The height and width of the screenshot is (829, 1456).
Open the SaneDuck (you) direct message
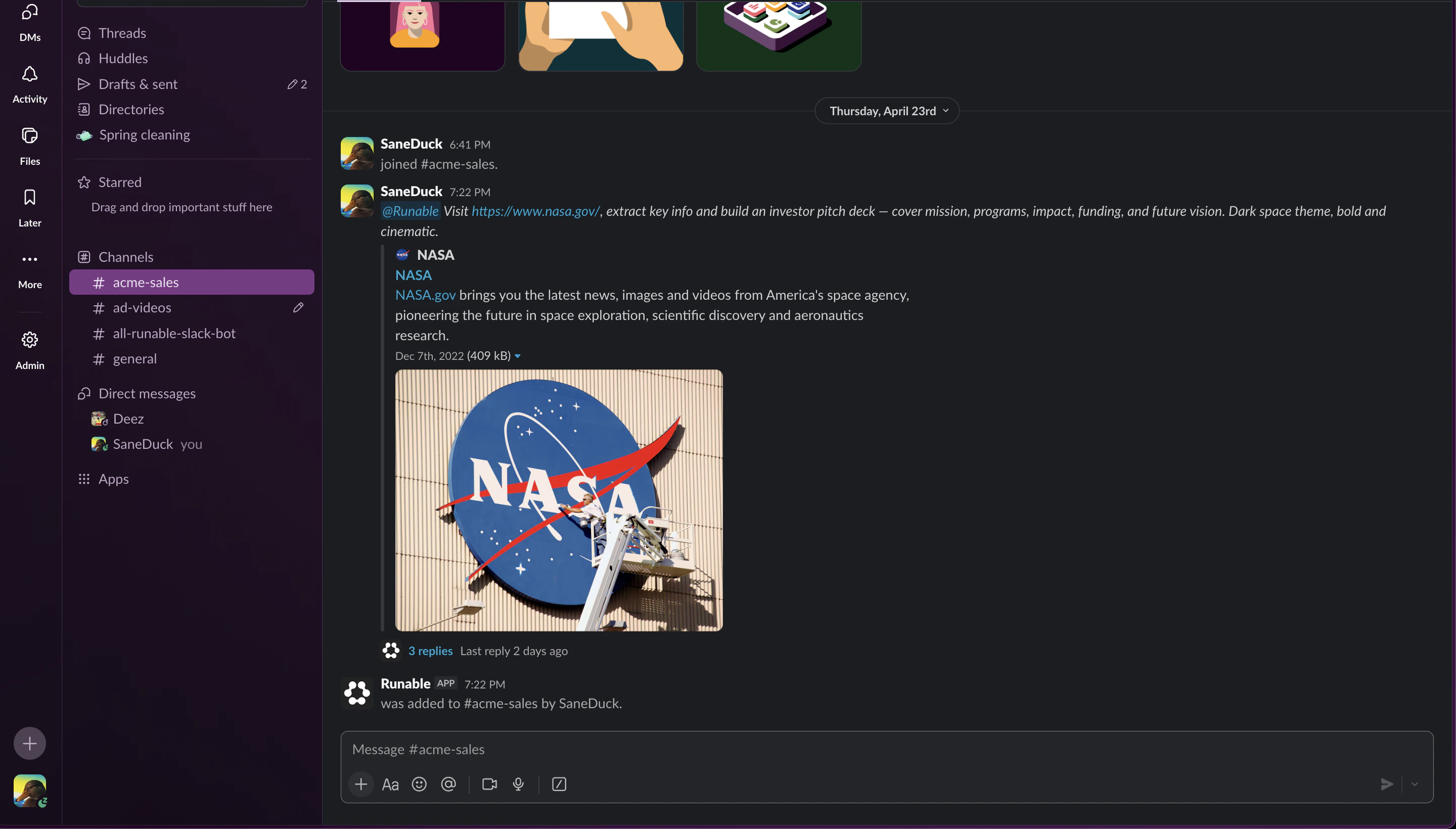pyautogui.click(x=192, y=444)
